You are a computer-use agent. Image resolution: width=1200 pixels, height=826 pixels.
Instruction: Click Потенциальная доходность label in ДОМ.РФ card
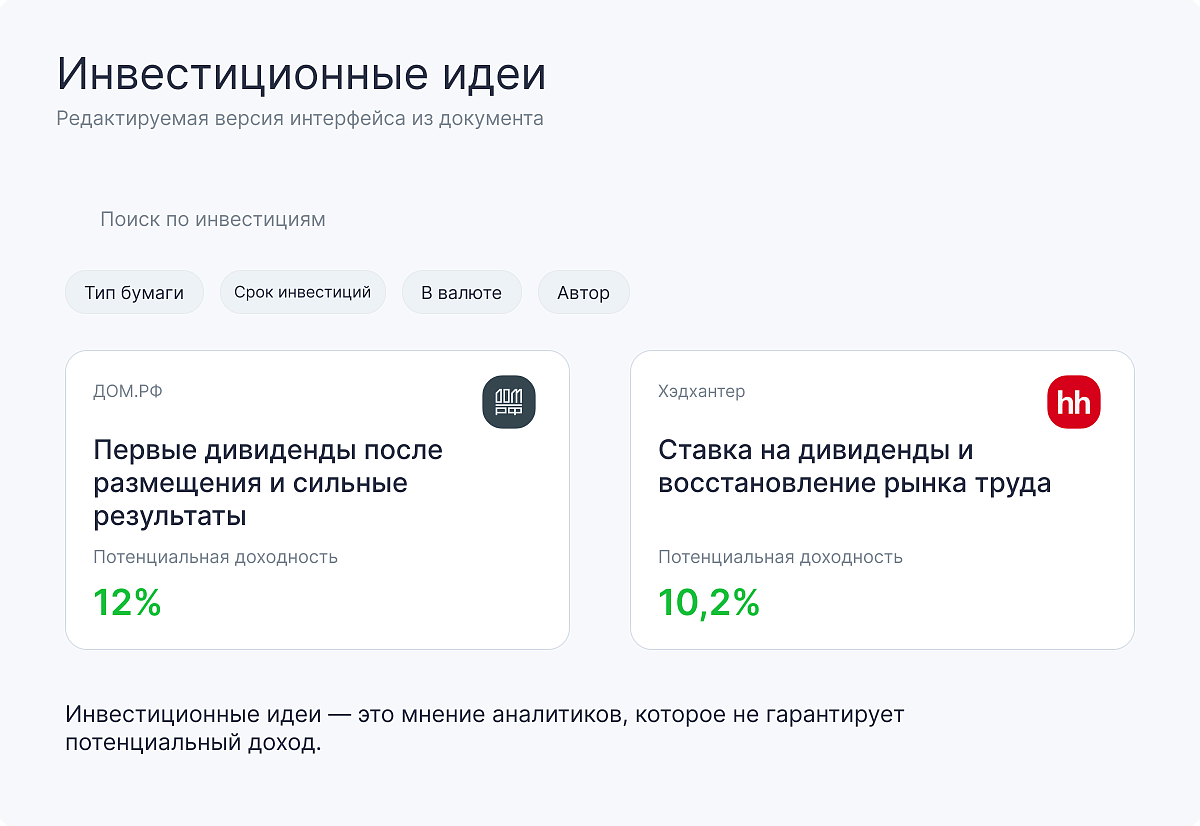[x=215, y=557]
